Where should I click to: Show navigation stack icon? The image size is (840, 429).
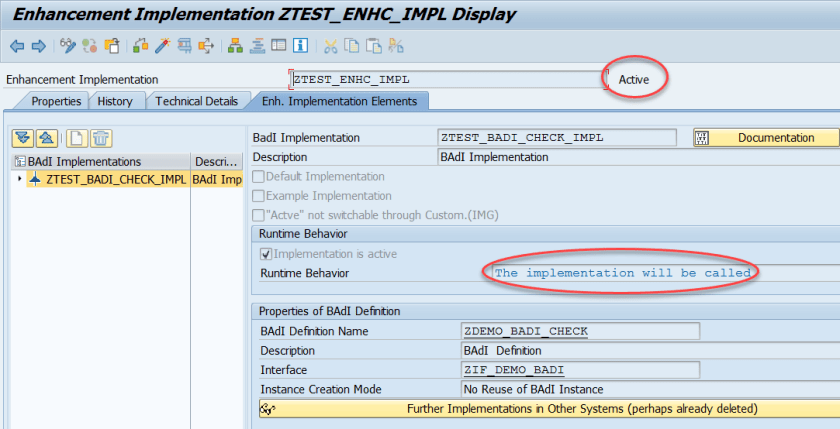click(257, 46)
